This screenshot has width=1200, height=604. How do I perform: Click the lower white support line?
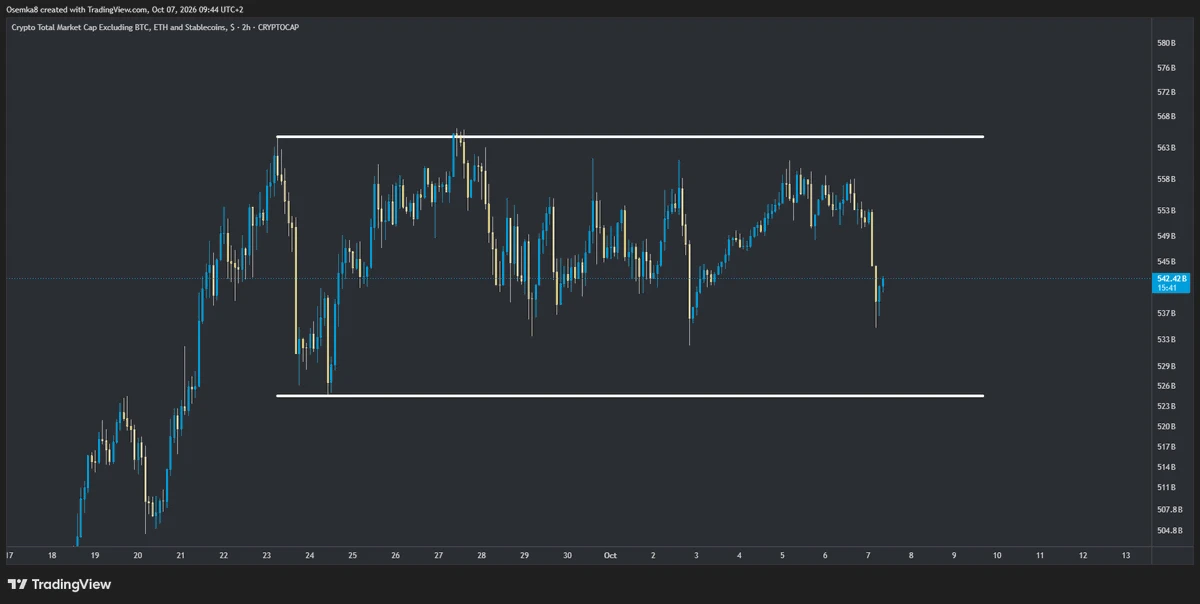point(630,396)
